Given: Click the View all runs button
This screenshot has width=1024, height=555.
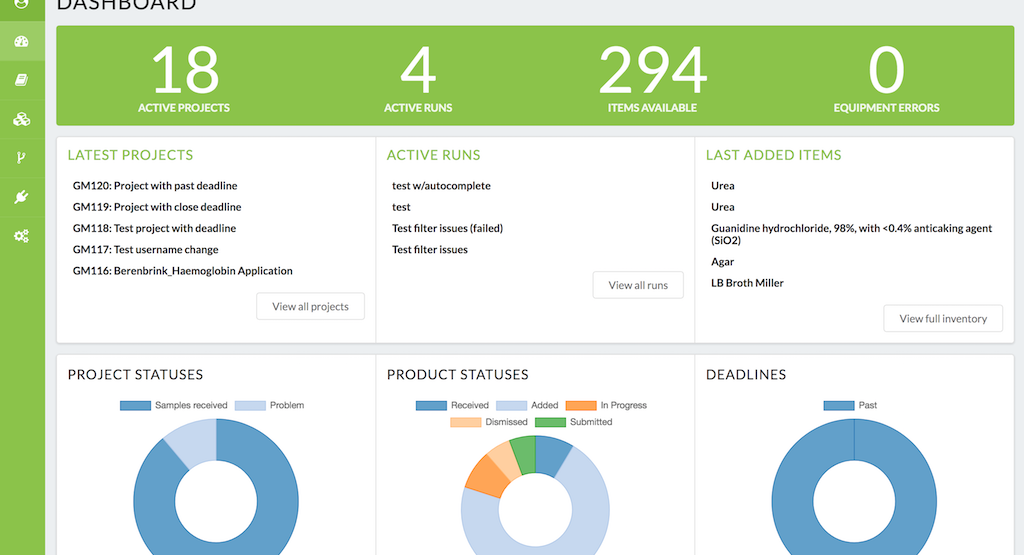Looking at the screenshot, I should (x=637, y=285).
